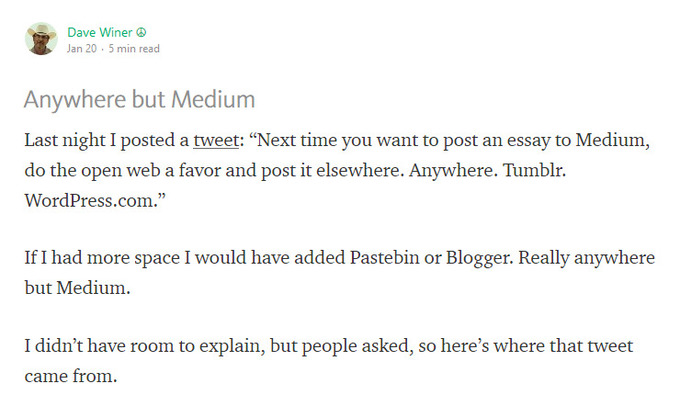Click the phrase 'people asked' in third paragraph
The width and height of the screenshot is (680, 395).
coord(356,346)
